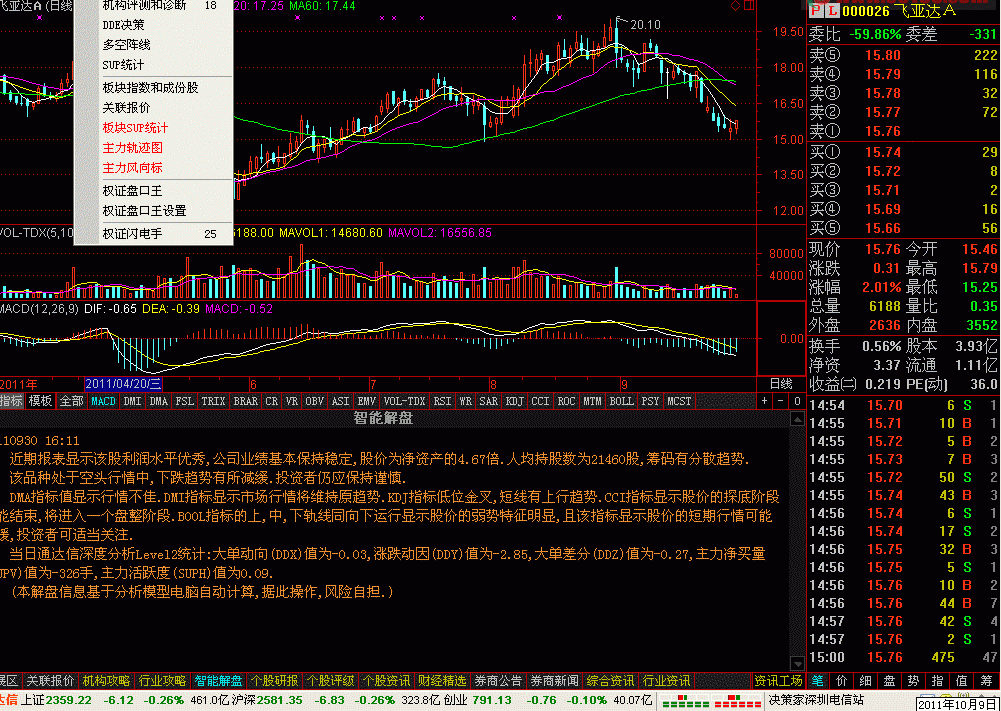Image resolution: width=1001 pixels, height=711 pixels.
Task: Open the 券商公告 bottom tab
Action: [499, 681]
